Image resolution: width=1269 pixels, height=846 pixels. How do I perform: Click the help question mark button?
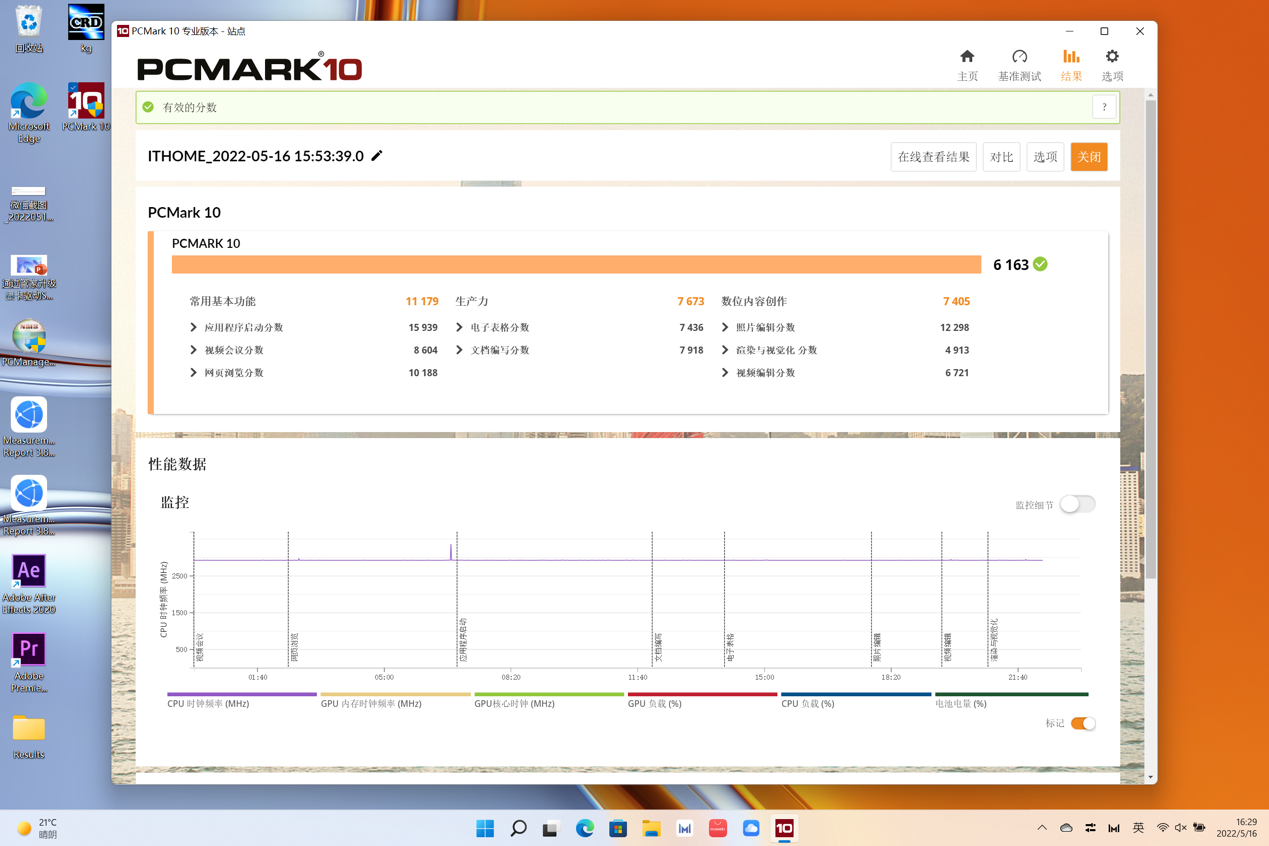click(x=1104, y=107)
